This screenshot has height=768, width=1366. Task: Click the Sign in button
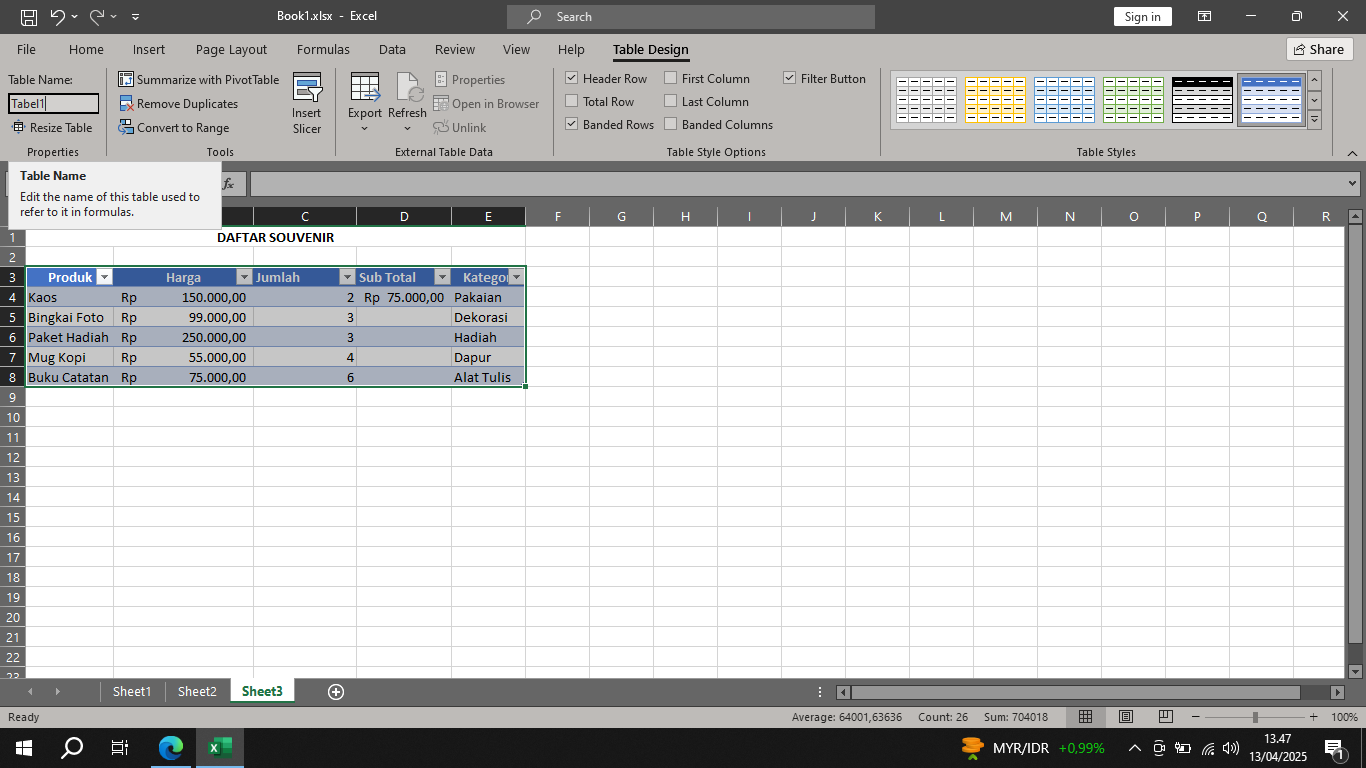click(x=1142, y=16)
